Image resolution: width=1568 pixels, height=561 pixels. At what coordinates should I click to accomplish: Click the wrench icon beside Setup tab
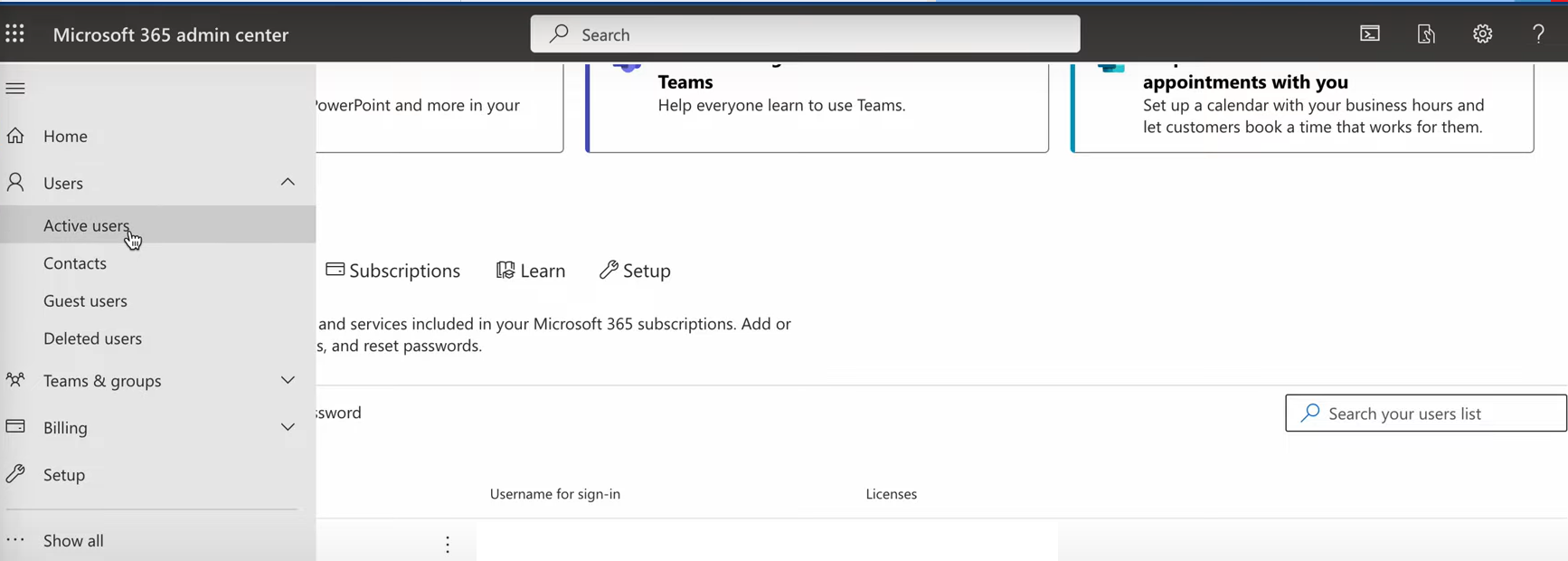pyautogui.click(x=609, y=270)
